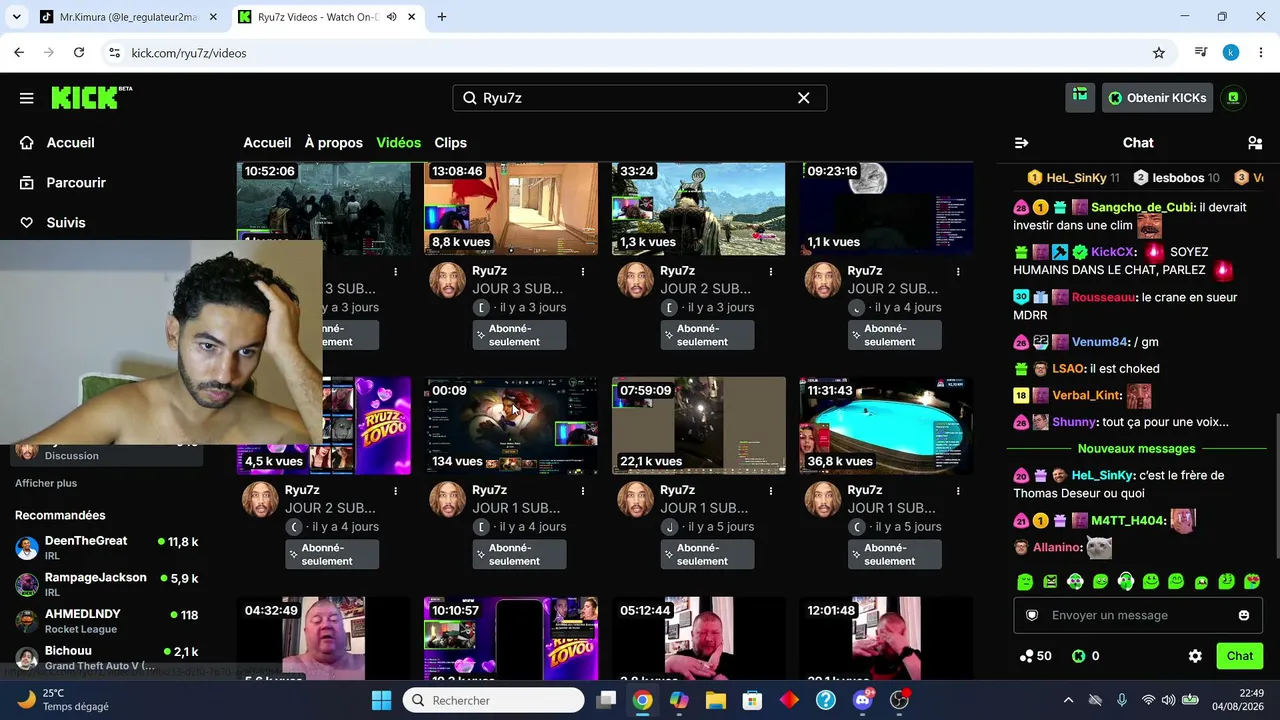Bookmark this page with the star icon

pyautogui.click(x=1159, y=53)
